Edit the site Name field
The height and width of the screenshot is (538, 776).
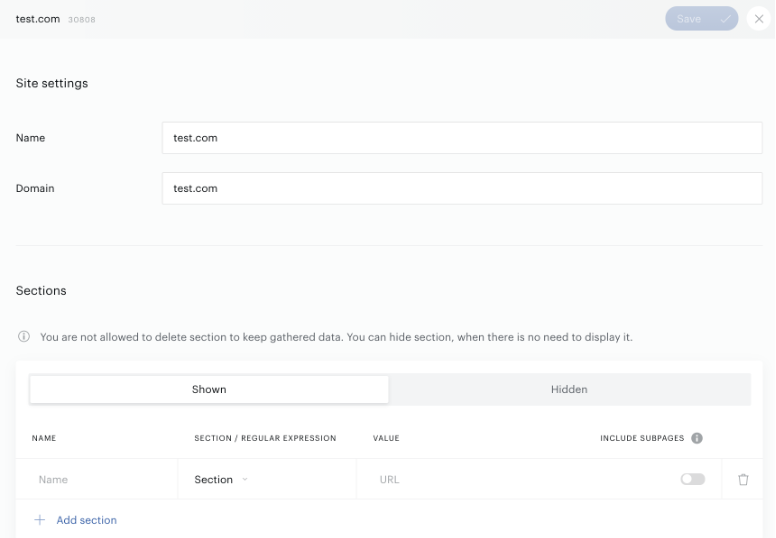[462, 138]
